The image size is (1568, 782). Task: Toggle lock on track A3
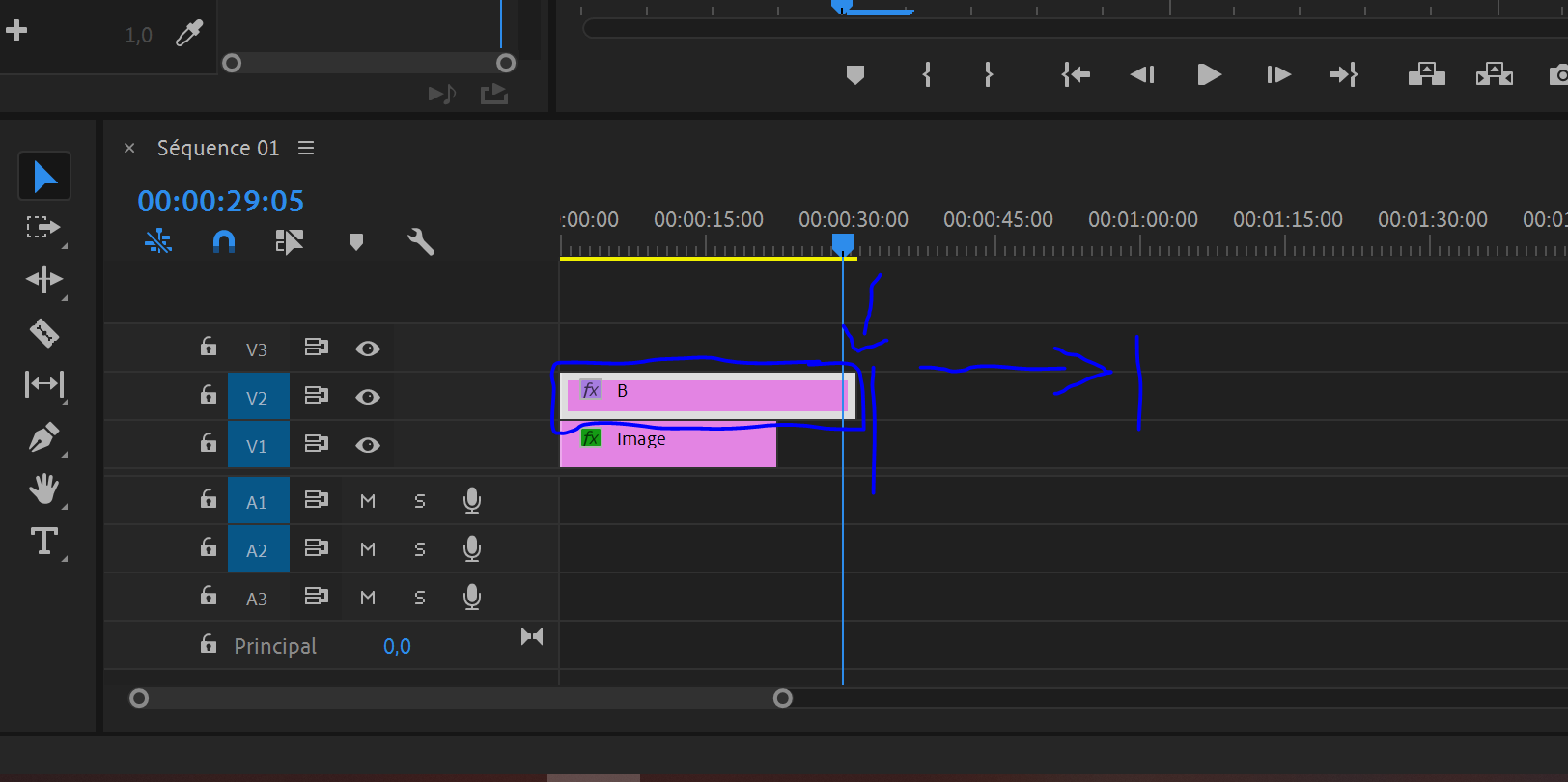[x=209, y=596]
